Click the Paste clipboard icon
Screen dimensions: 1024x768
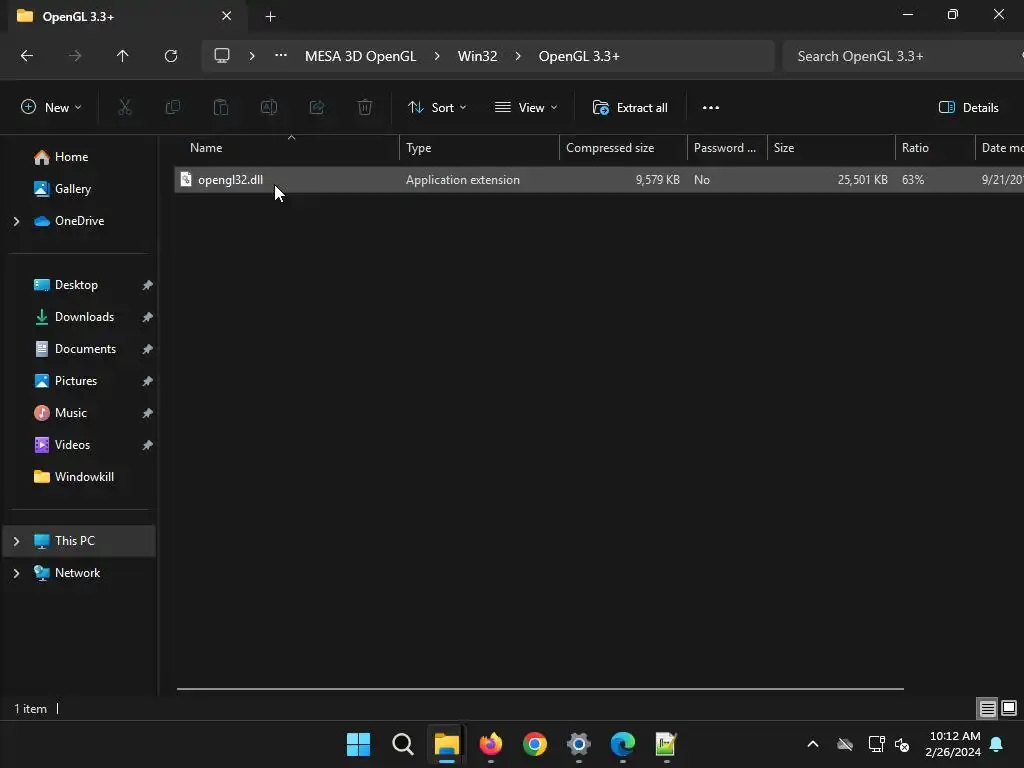point(221,108)
